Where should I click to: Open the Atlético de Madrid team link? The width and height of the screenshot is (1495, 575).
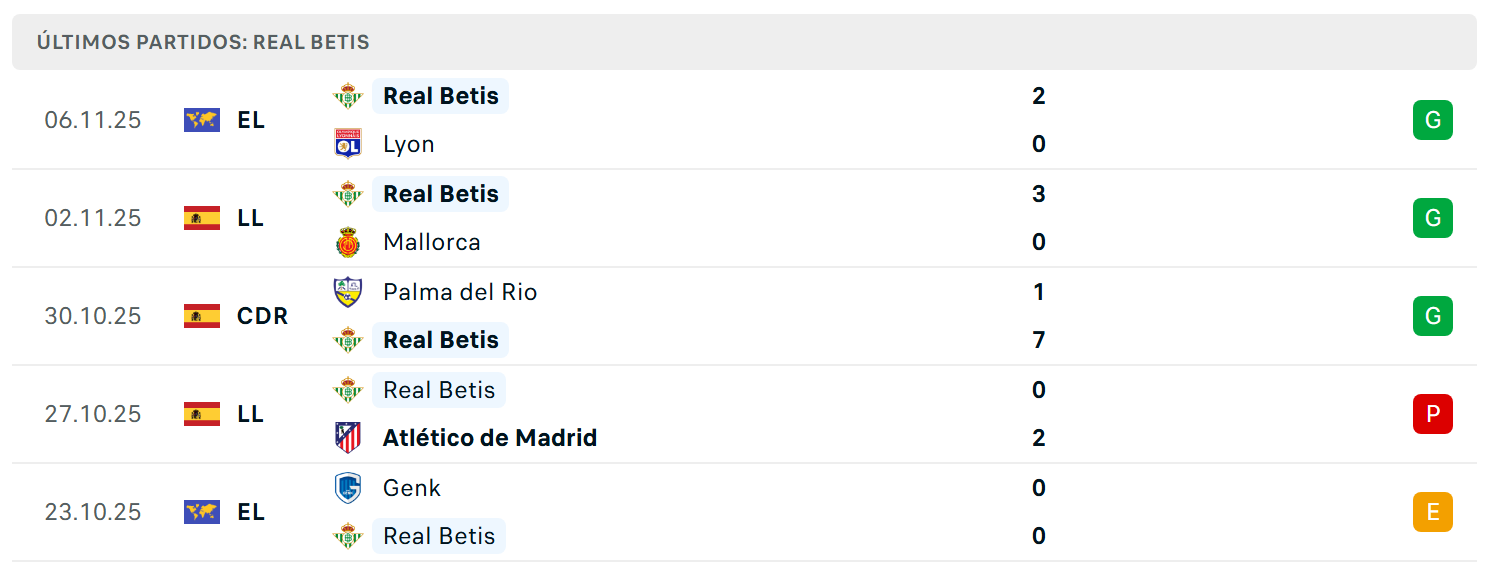490,438
